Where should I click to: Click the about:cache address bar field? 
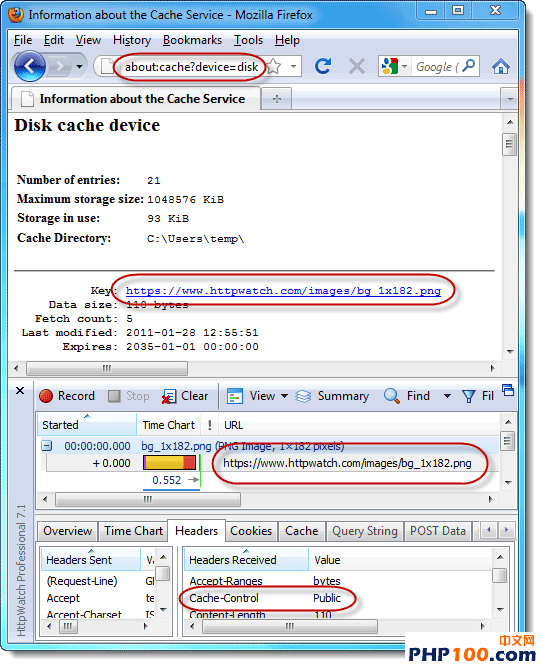point(191,67)
